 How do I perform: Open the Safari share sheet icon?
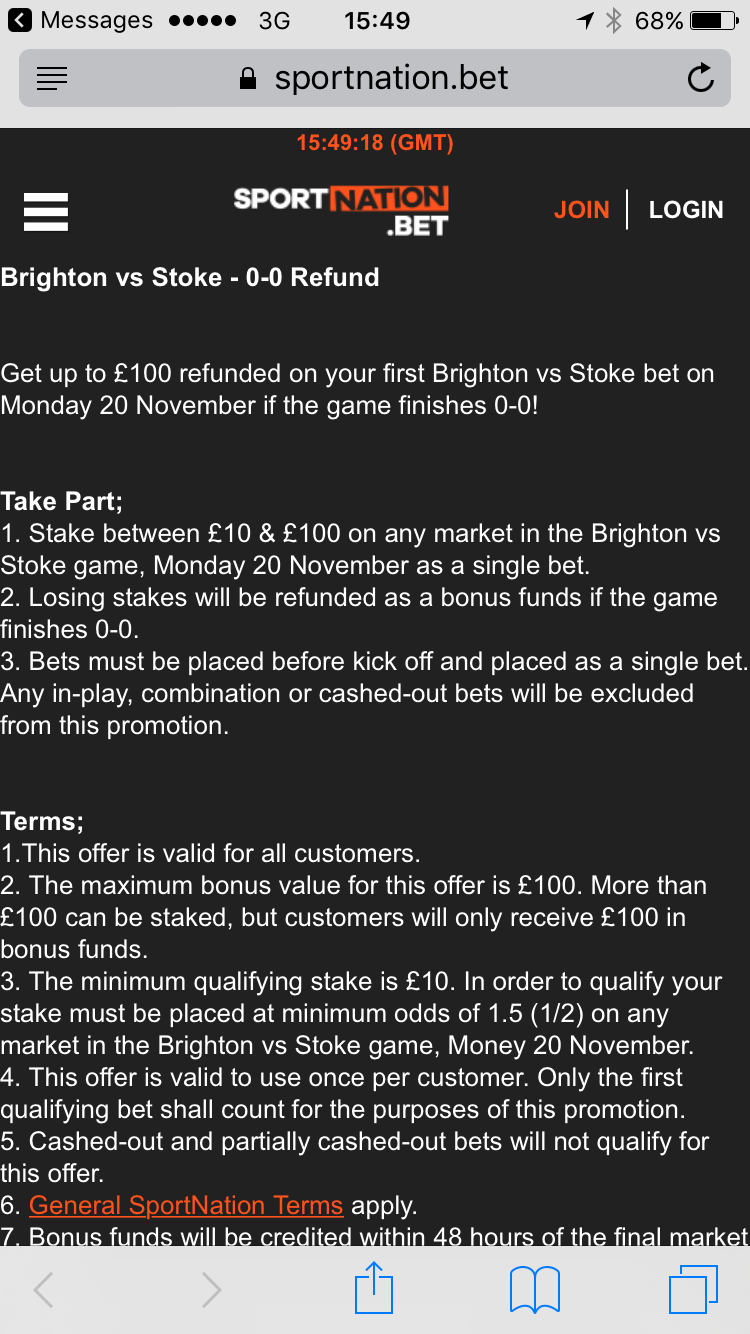coord(375,1288)
